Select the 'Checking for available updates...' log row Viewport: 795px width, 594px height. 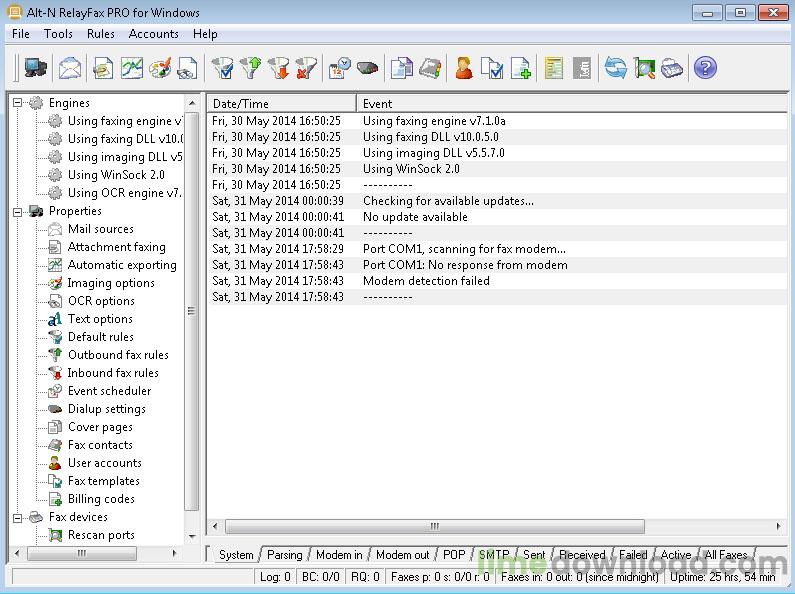497,201
